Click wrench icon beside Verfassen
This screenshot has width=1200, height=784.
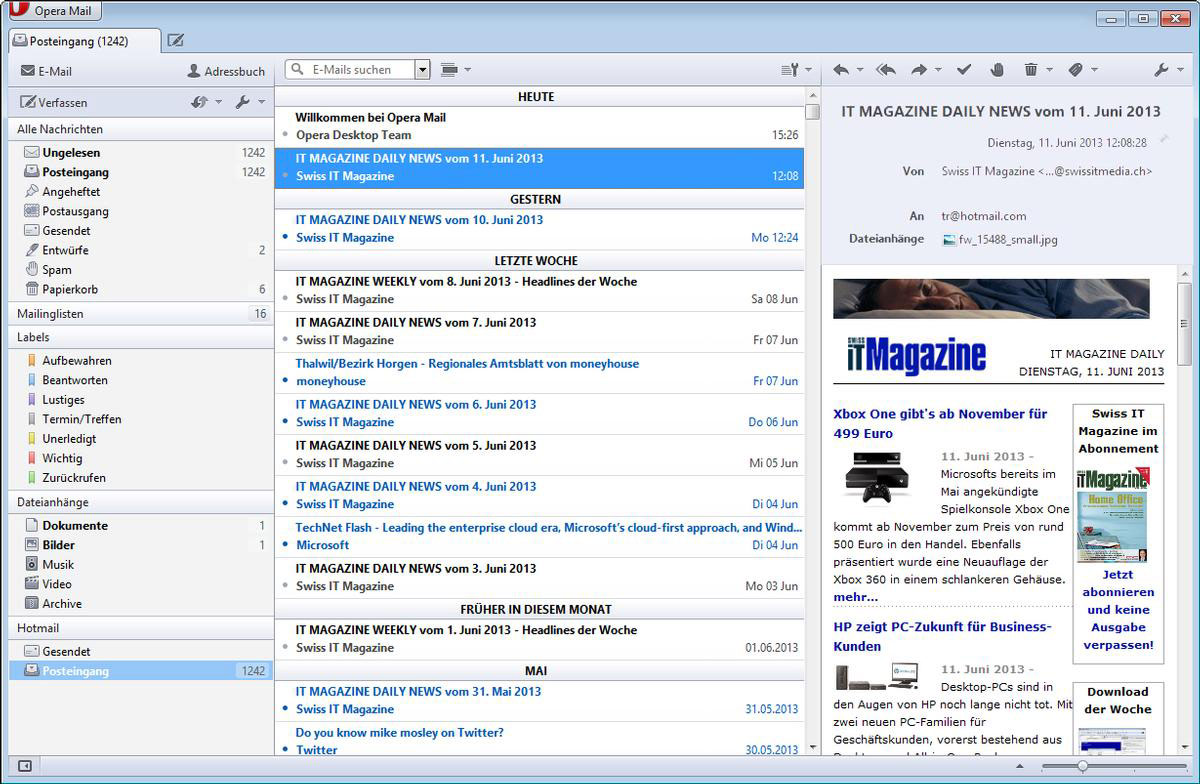point(243,102)
